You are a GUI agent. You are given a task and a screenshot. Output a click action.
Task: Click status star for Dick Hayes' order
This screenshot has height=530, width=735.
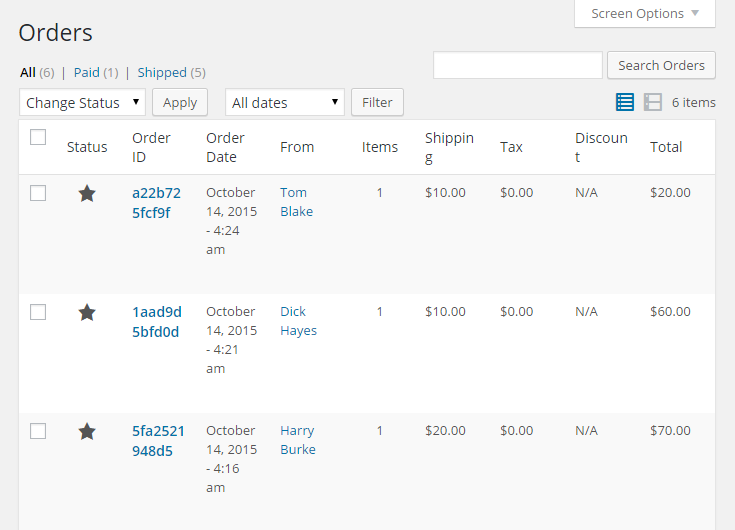pos(87,312)
